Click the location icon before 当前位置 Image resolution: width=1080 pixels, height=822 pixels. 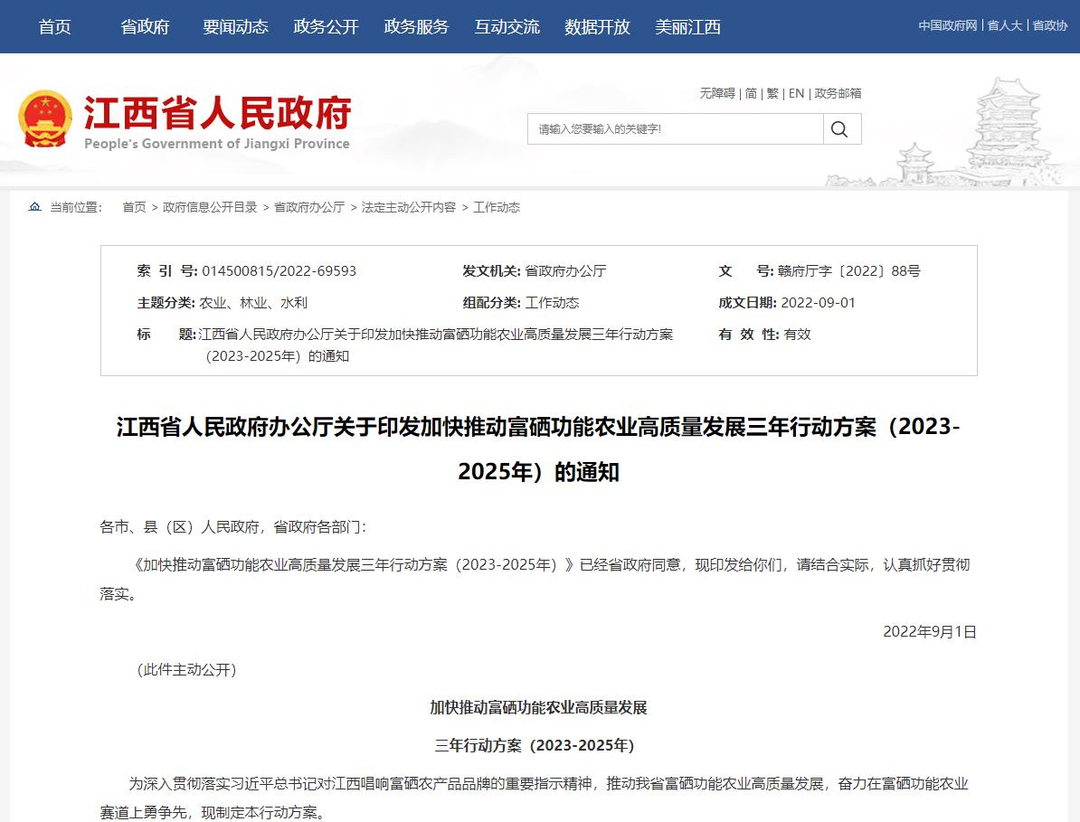point(33,207)
